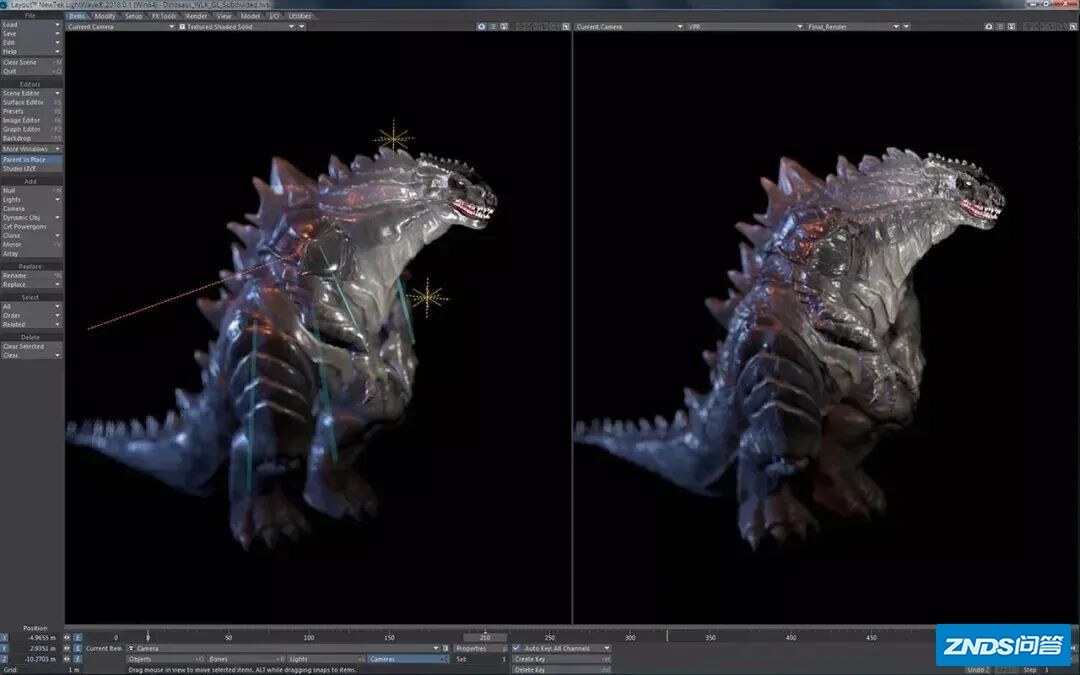Click the camera snapshot icon in right viewport
Viewport: 1080px width, 675px height.
click(988, 27)
